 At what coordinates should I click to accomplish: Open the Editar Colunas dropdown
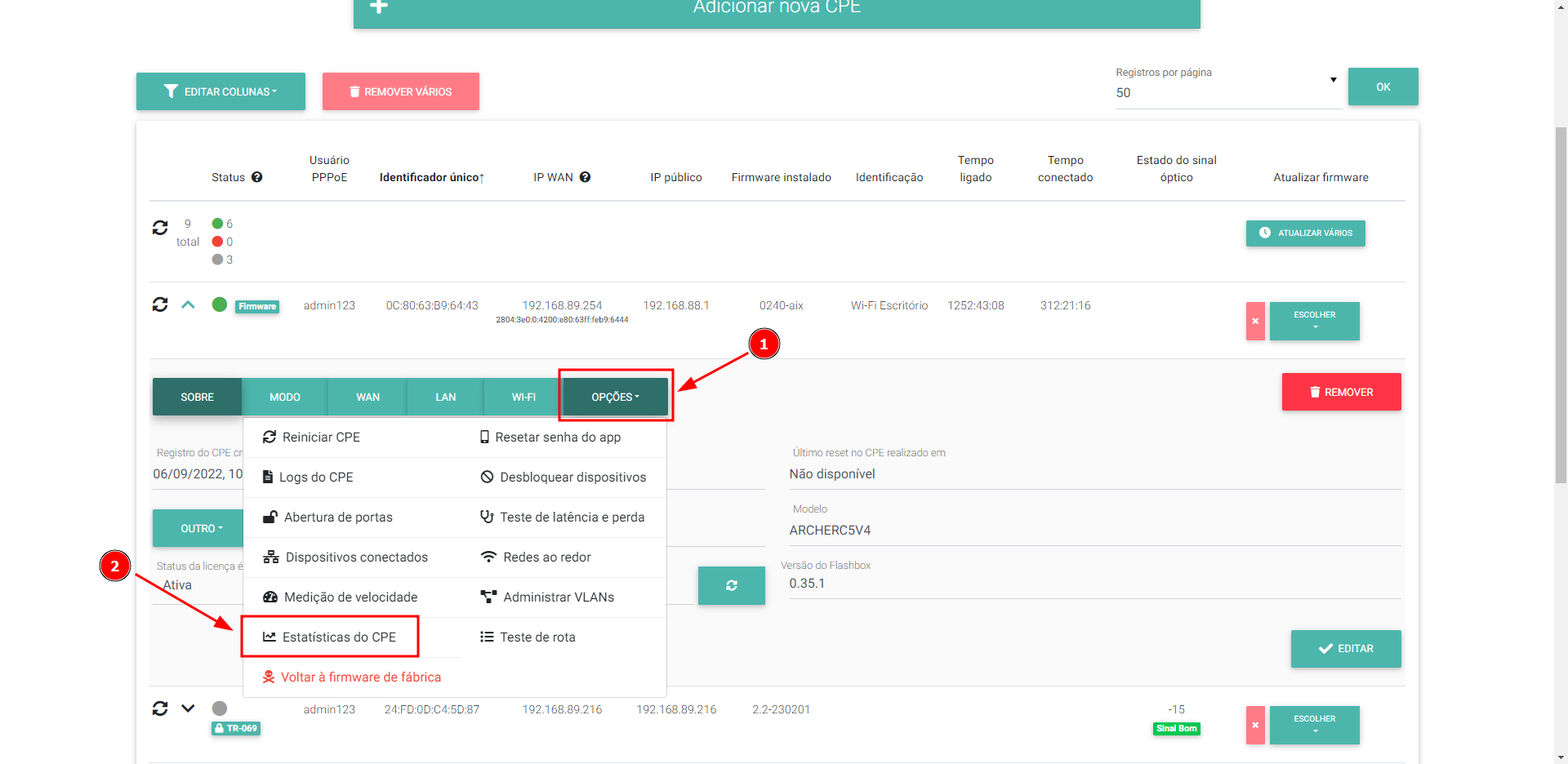click(x=220, y=91)
